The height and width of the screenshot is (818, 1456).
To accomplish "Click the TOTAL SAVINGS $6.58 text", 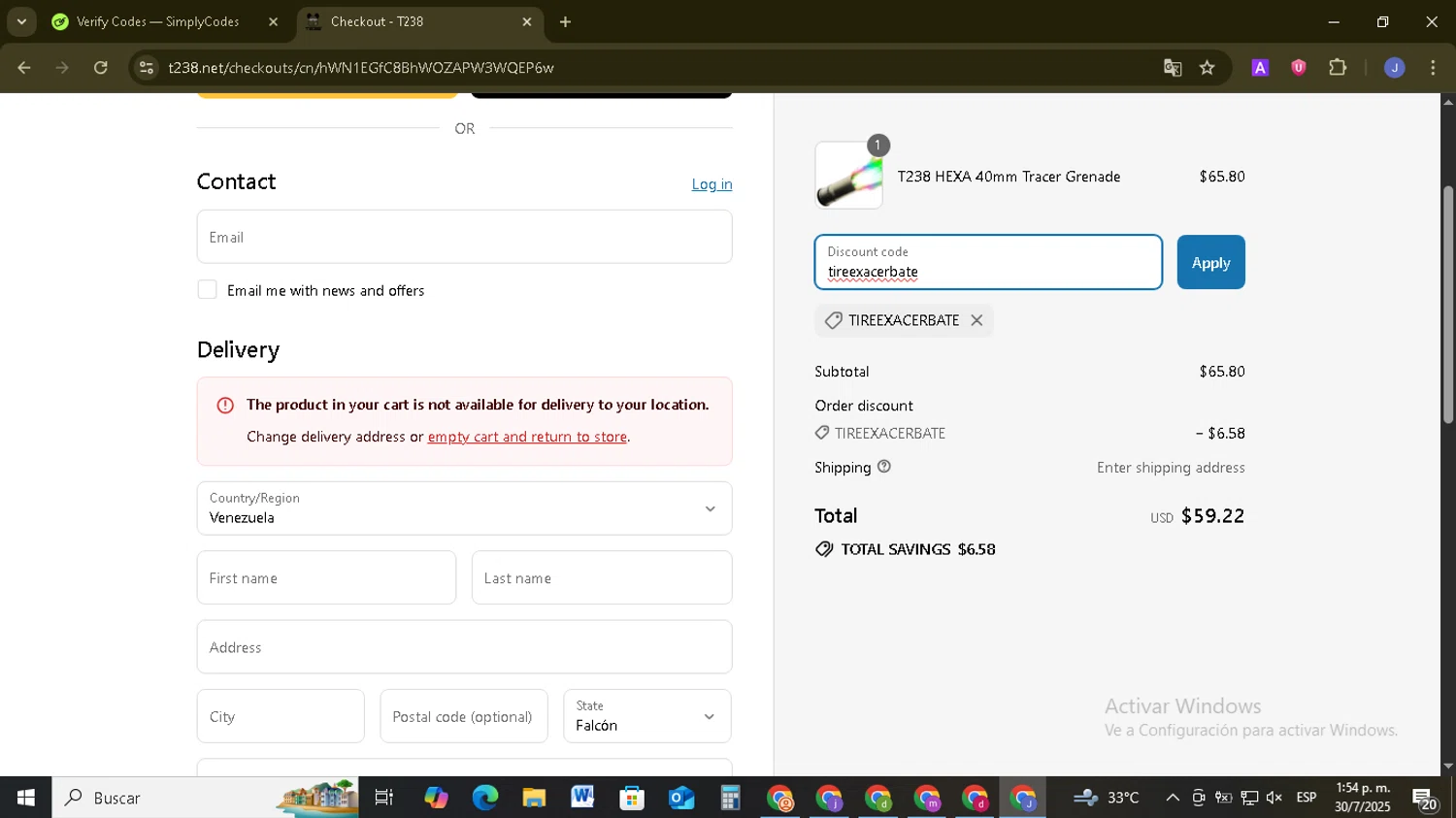I will click(918, 549).
